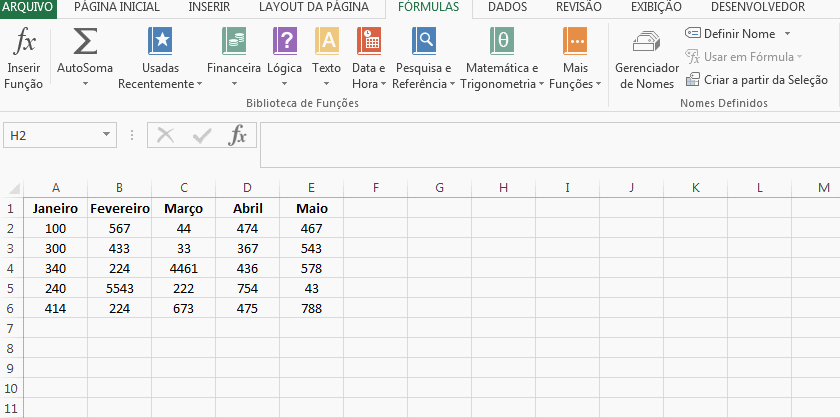
Task: Switch to the DADOS ribbon tab
Action: click(507, 7)
